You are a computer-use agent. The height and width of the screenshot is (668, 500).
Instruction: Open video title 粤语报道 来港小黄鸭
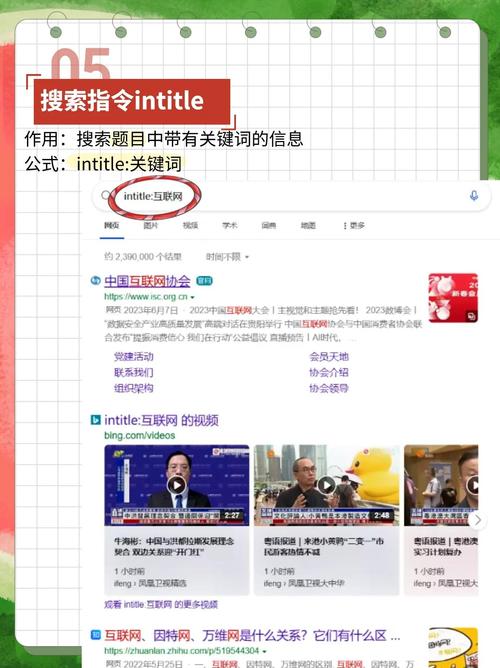tap(324, 547)
